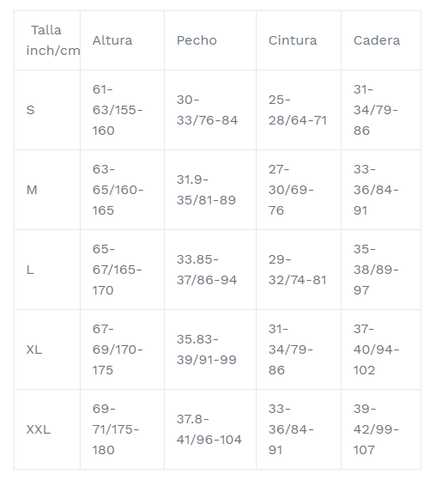
Task: Select the XXL size row label
Action: coord(47,430)
